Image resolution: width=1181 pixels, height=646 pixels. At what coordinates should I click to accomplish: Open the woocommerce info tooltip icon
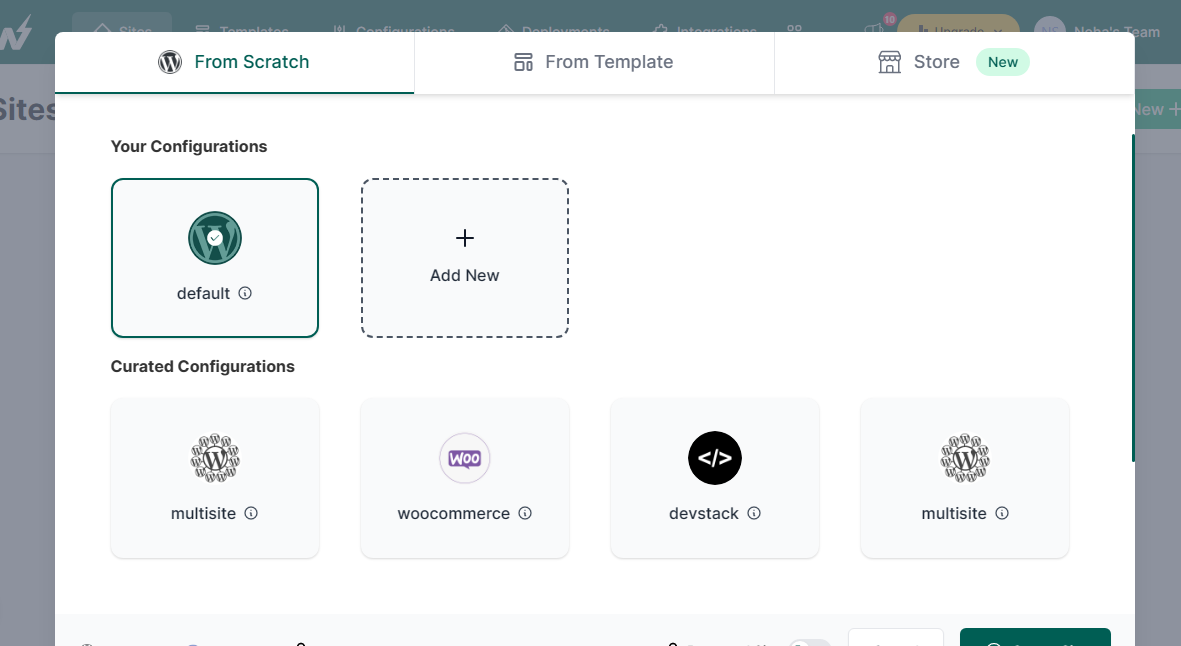(525, 513)
